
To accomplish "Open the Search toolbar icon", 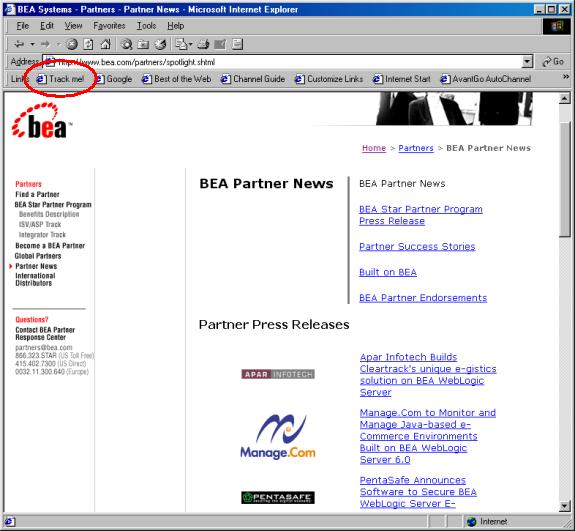I will pos(127,44).
